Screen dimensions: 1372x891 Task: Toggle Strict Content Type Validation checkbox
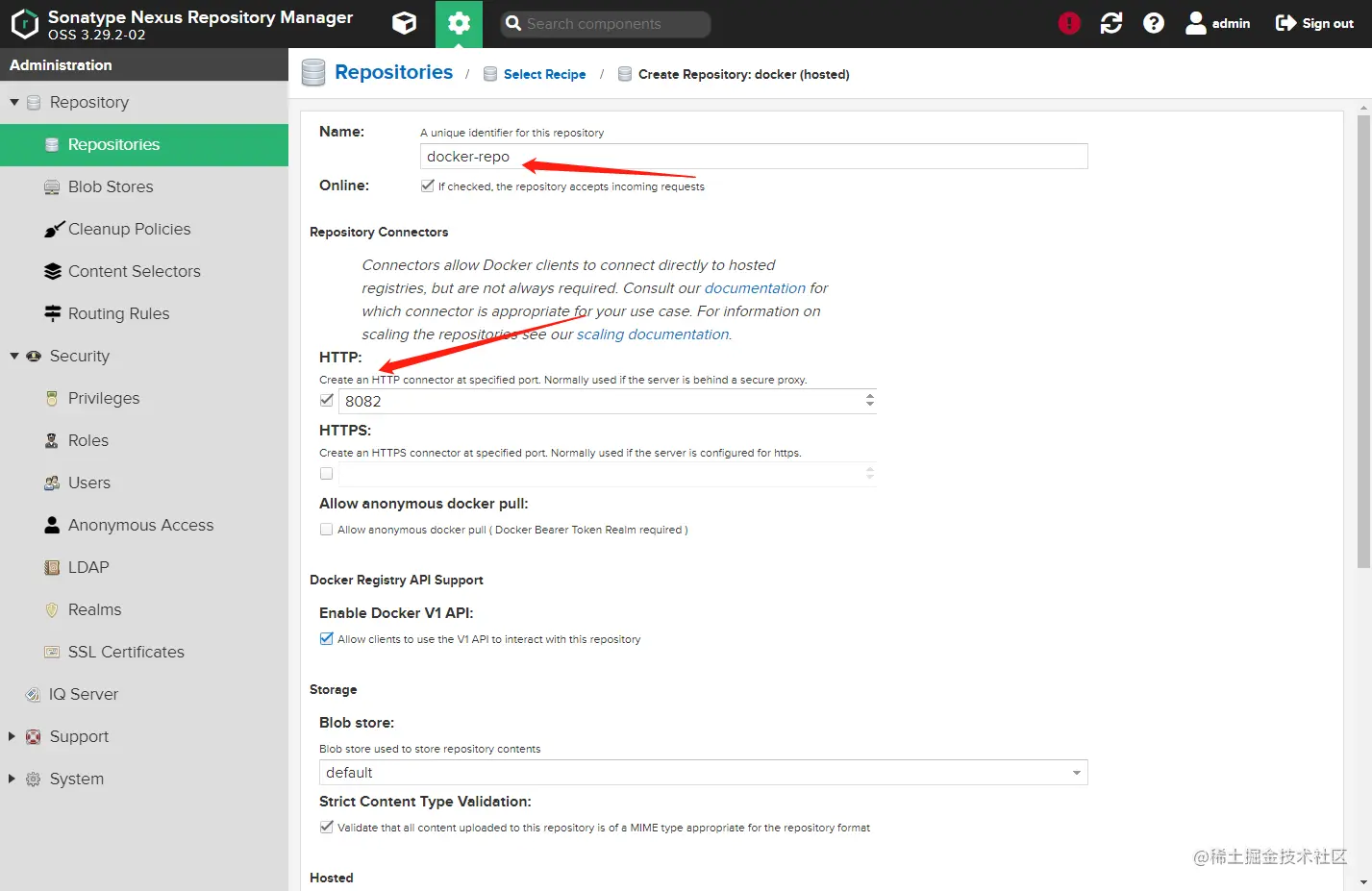(326, 828)
